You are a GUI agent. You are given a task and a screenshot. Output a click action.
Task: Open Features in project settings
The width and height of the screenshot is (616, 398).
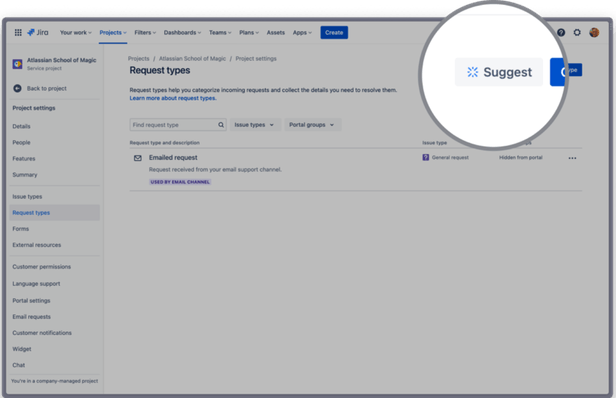(24, 158)
